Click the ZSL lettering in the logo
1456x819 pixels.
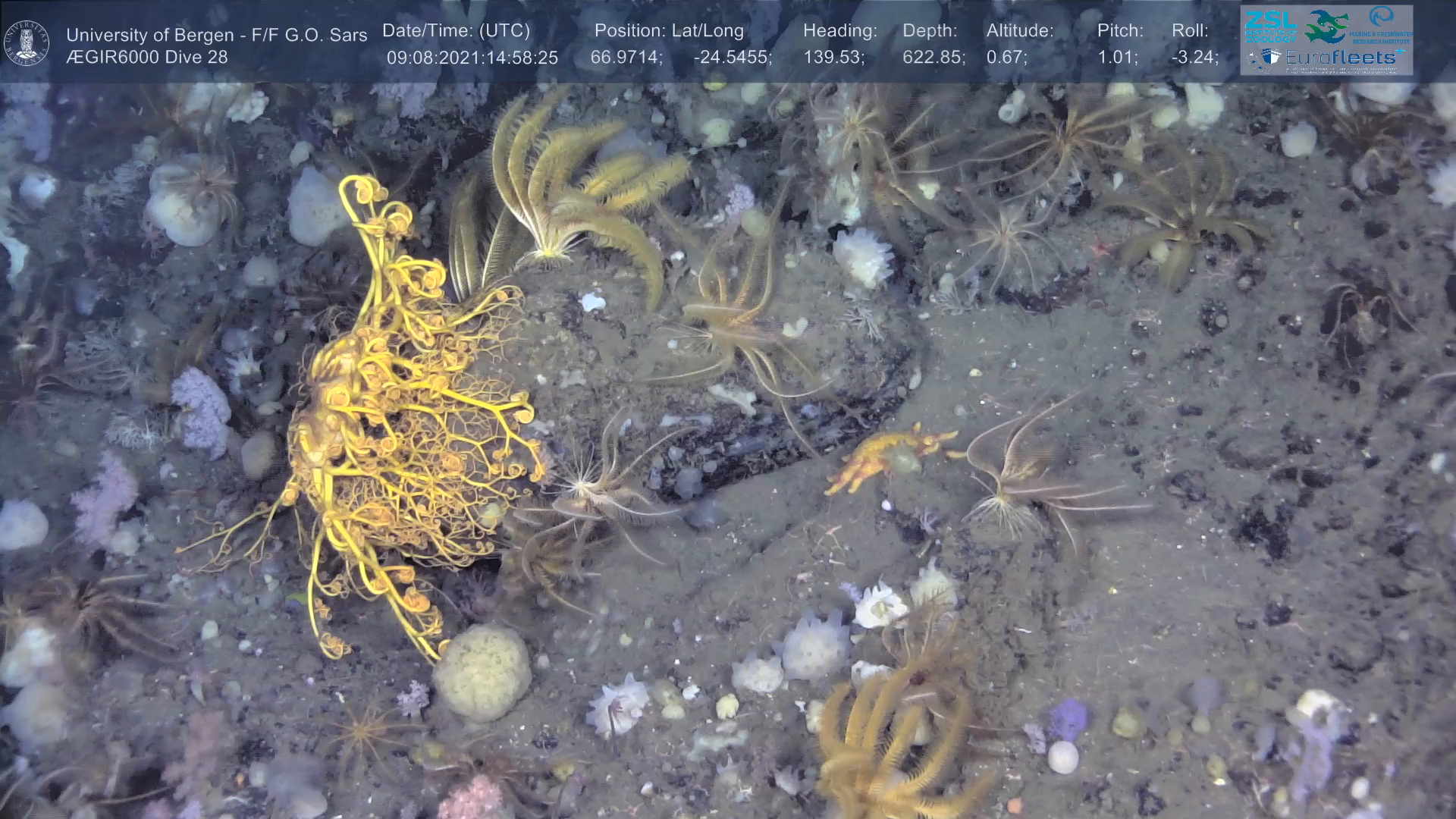click(1270, 20)
